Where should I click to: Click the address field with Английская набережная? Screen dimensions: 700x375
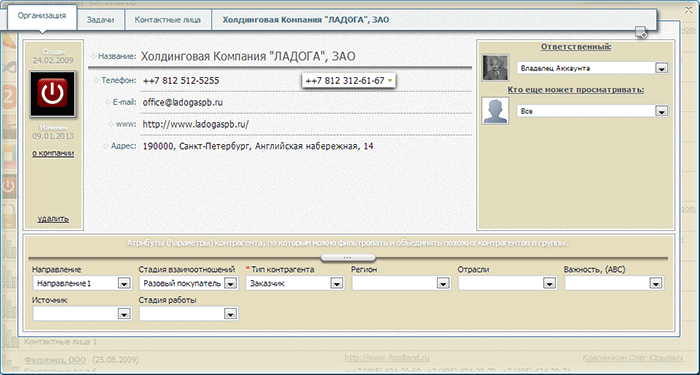258,146
